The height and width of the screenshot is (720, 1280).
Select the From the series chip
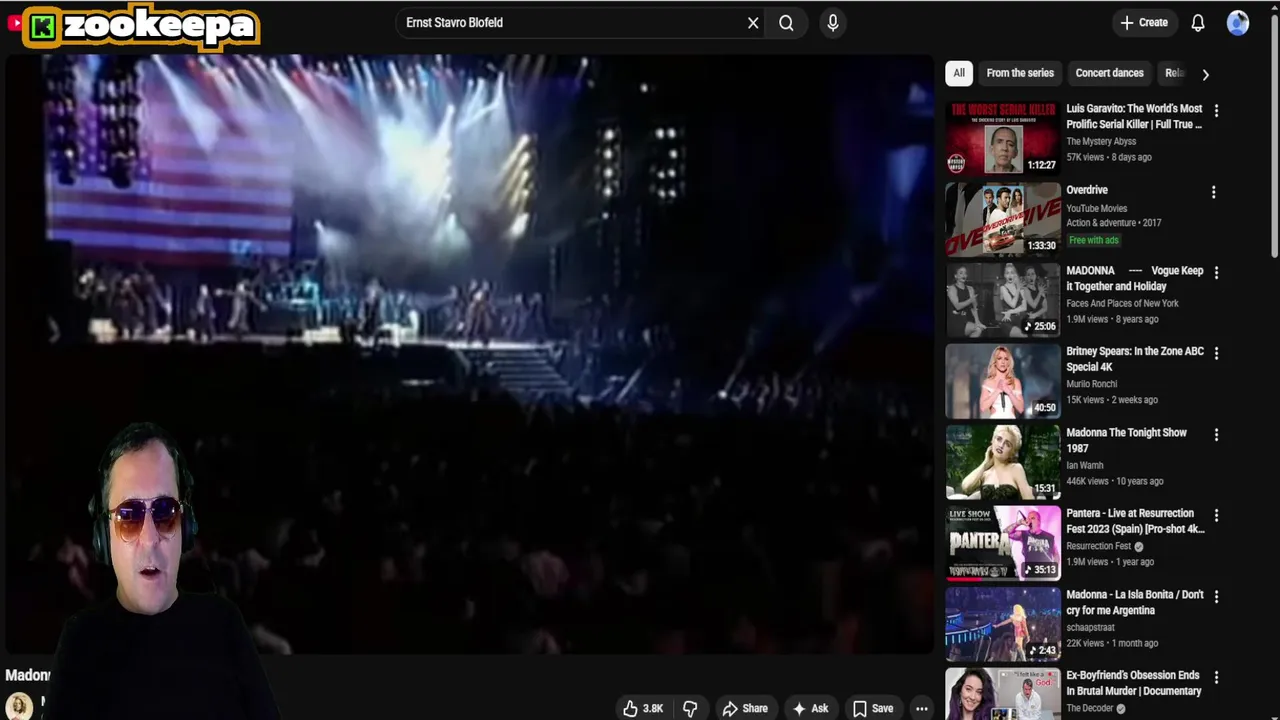point(1020,73)
